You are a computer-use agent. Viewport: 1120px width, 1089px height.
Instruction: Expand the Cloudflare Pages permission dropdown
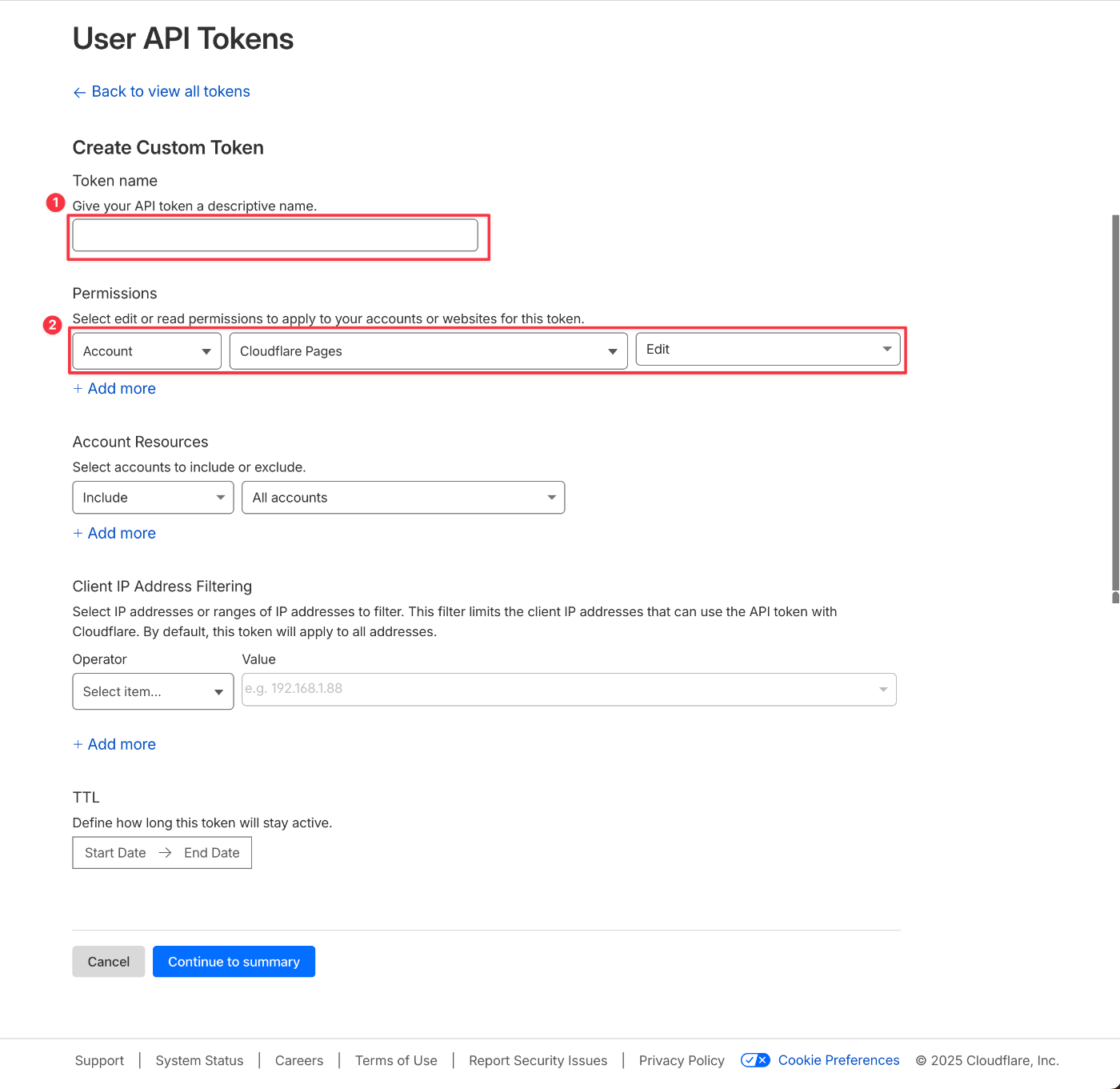tap(428, 351)
